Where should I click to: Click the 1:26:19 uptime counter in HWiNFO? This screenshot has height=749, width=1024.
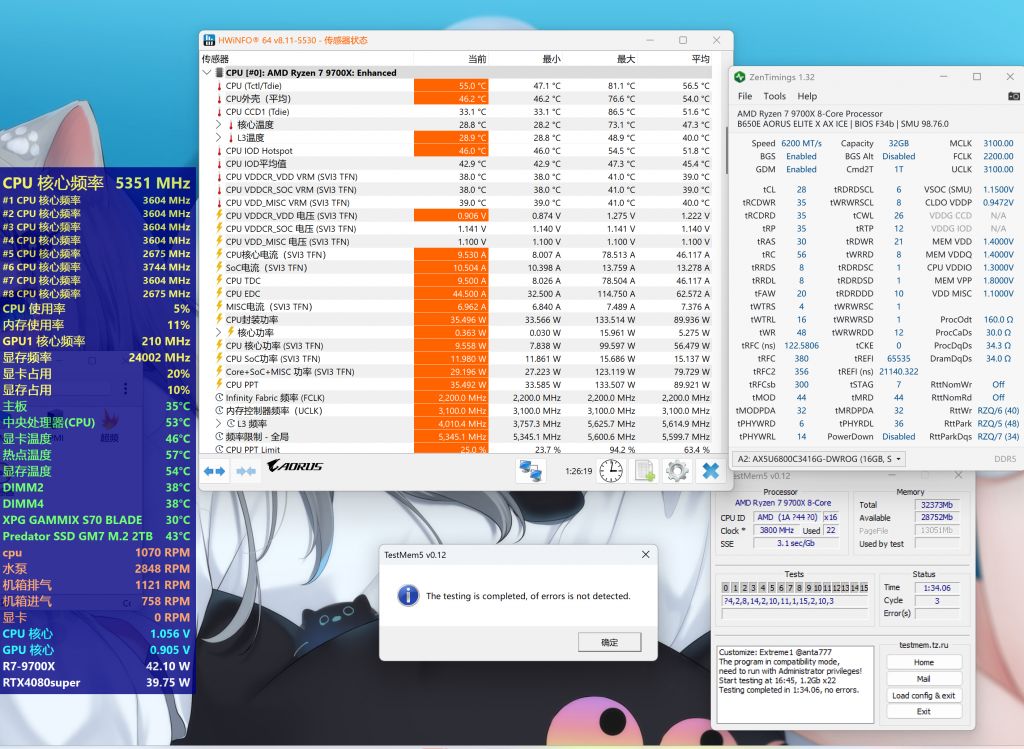(x=578, y=471)
